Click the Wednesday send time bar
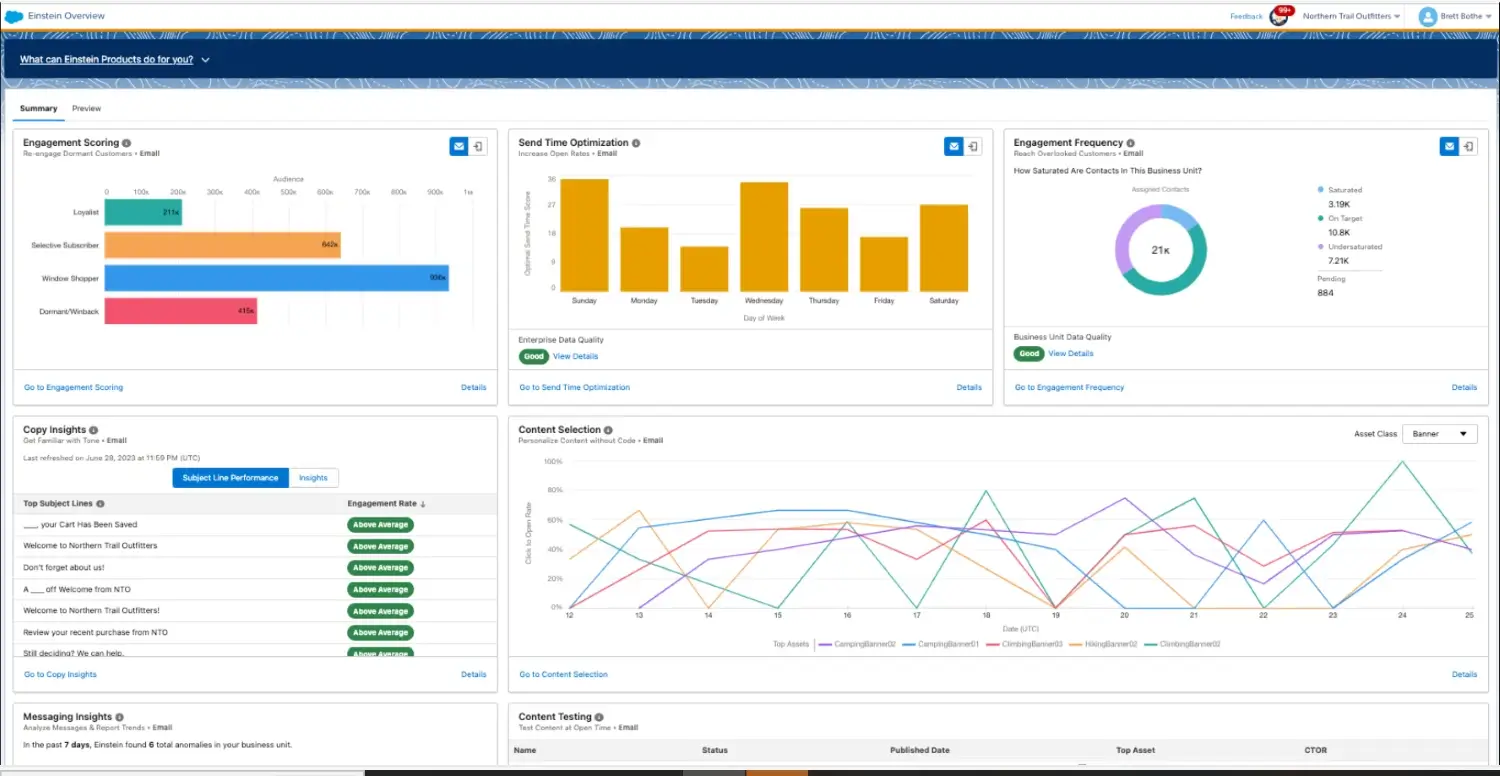Screen dimensions: 1500x776 [764, 237]
